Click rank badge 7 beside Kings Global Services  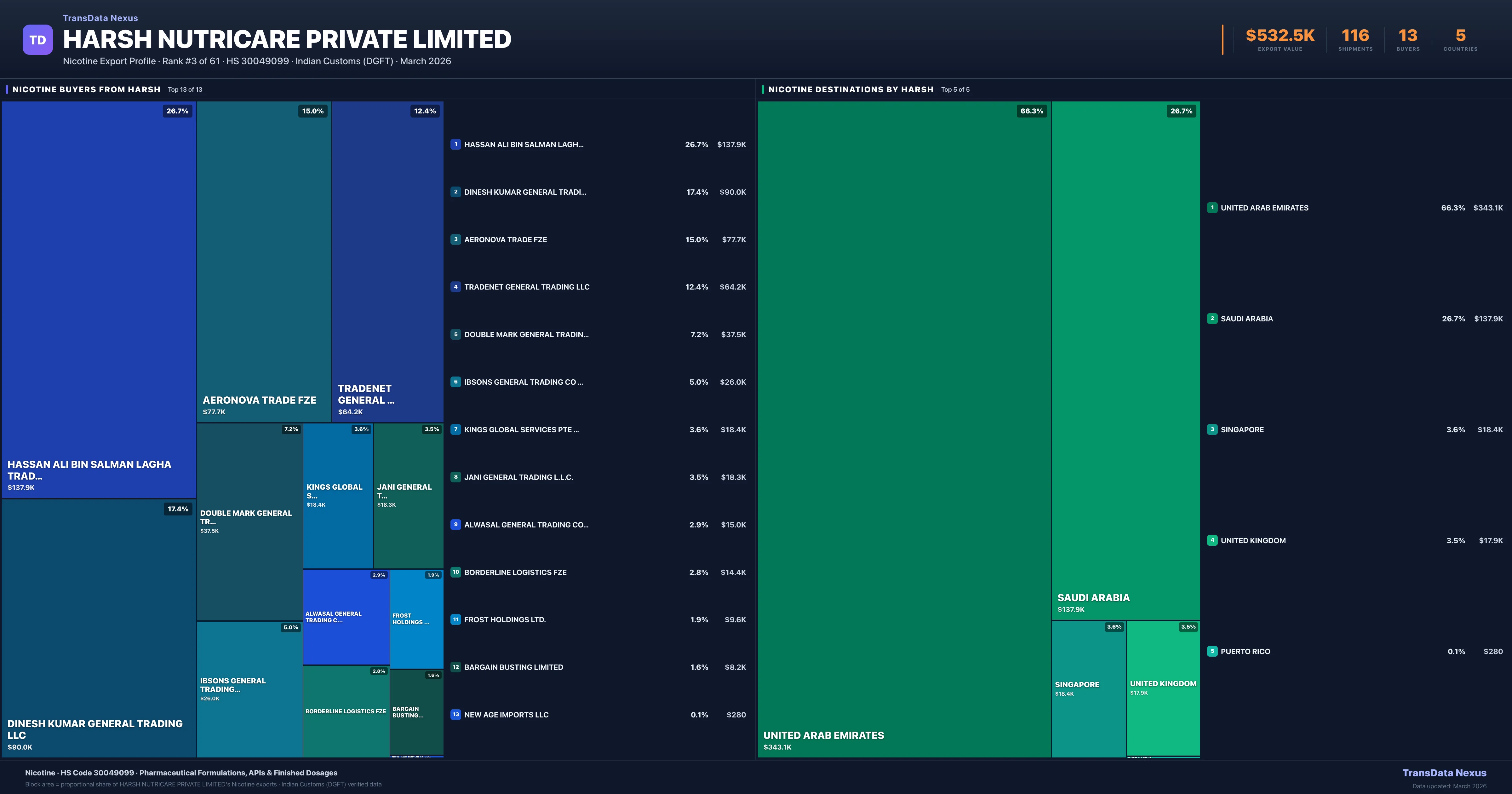(x=455, y=429)
